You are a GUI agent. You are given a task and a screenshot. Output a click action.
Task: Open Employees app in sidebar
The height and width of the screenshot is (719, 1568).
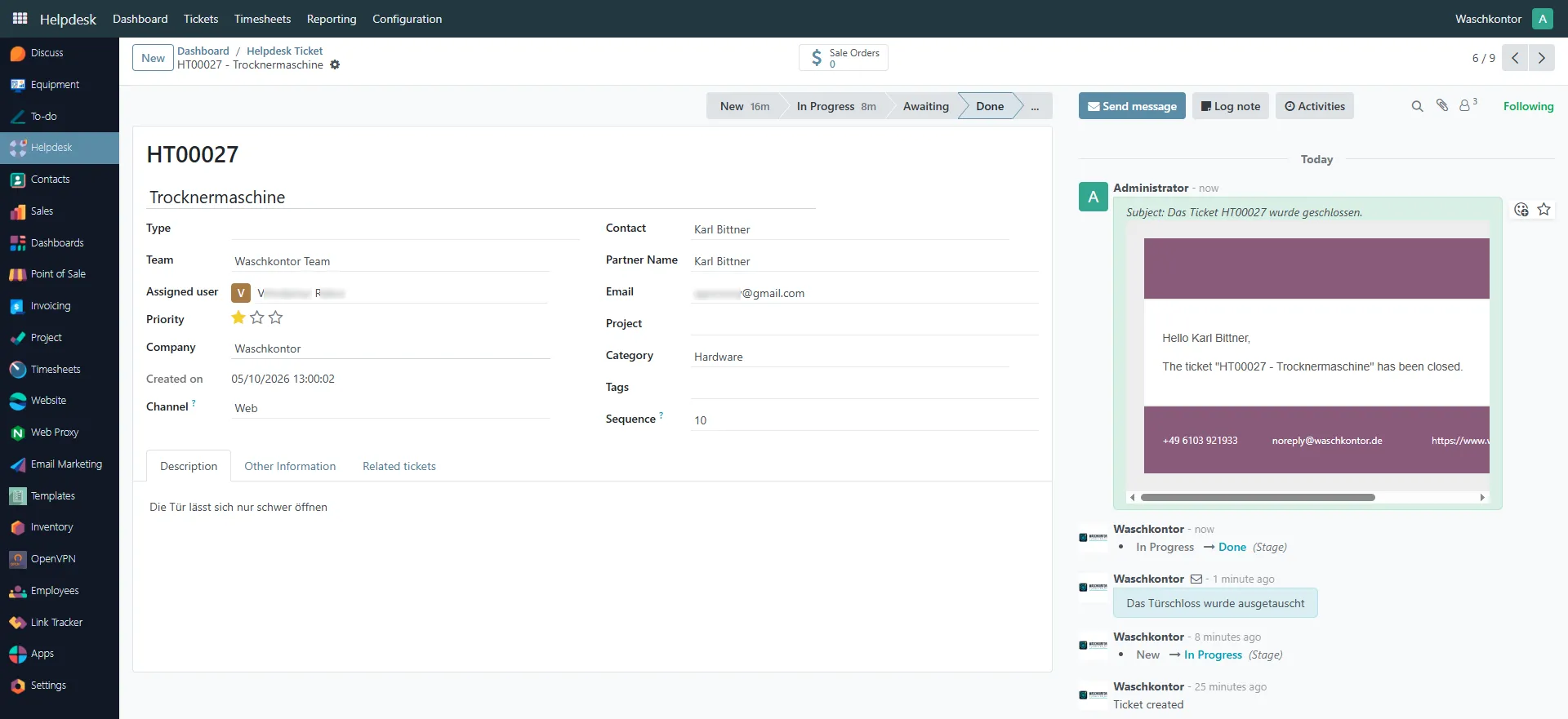[x=60, y=591]
